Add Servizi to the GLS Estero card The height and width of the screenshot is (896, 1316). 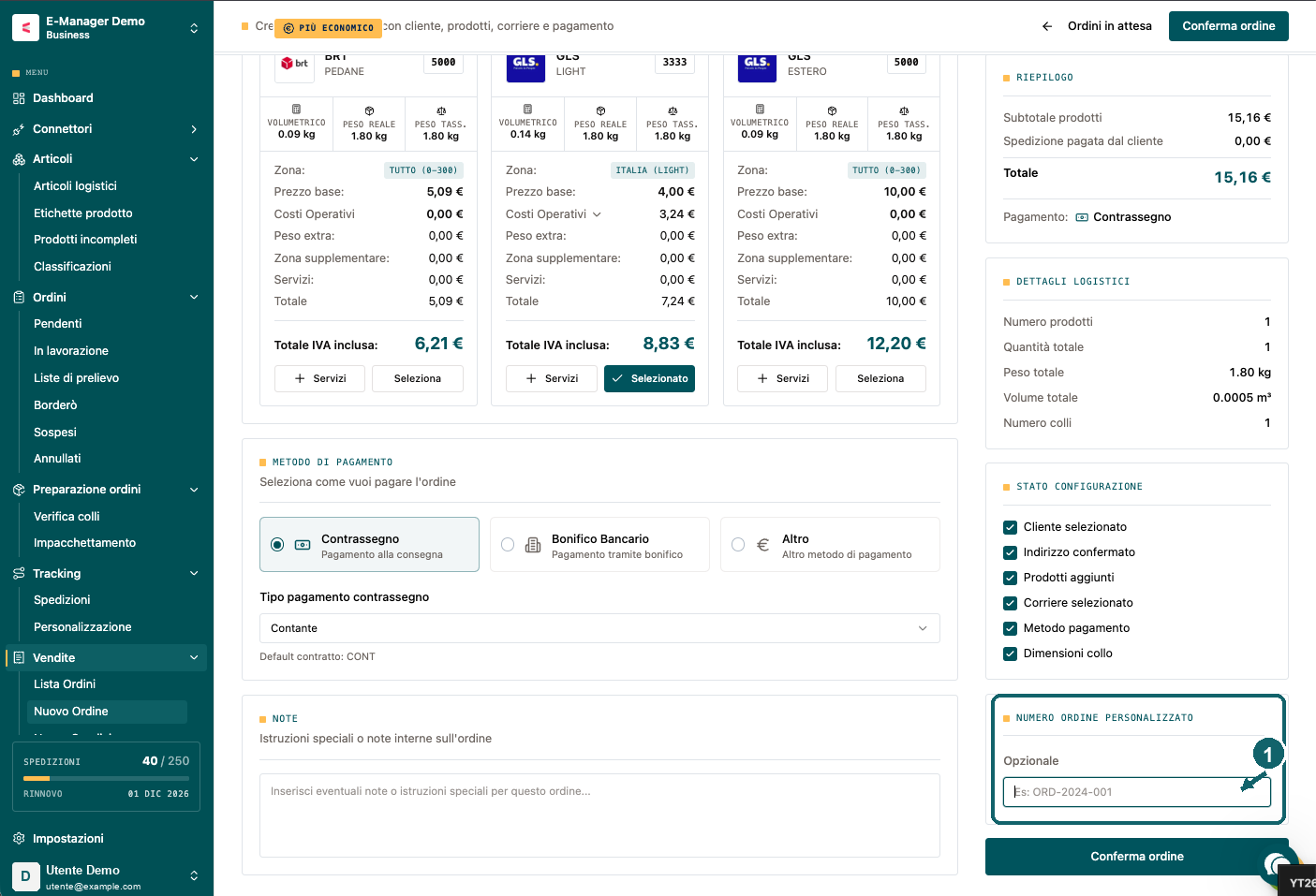[x=783, y=378]
